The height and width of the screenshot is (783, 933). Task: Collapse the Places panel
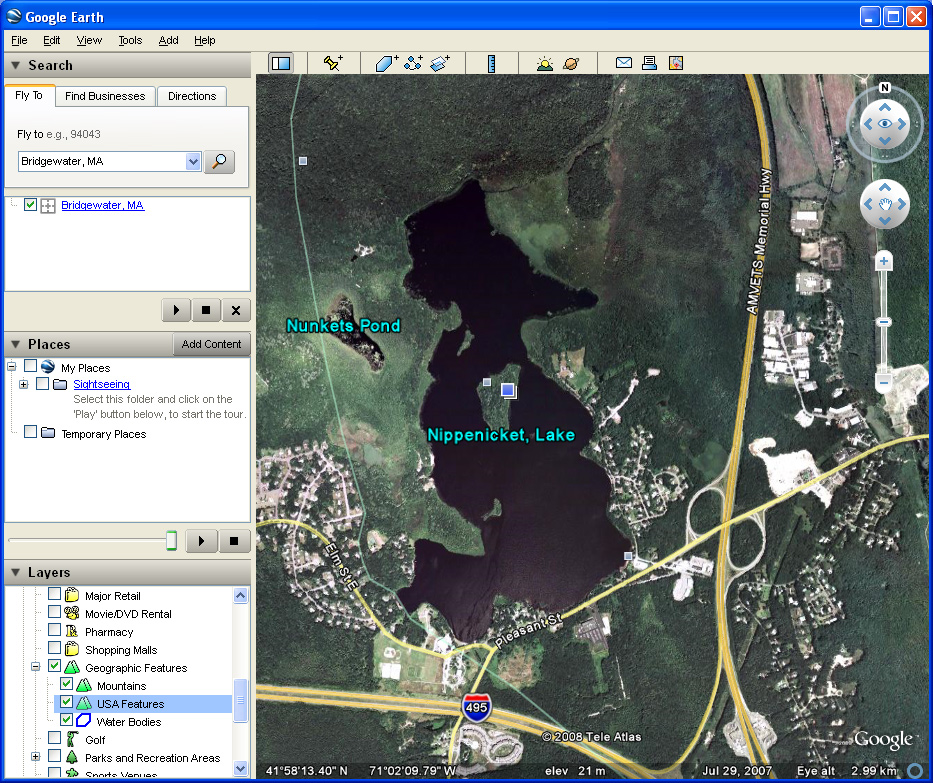(15, 344)
